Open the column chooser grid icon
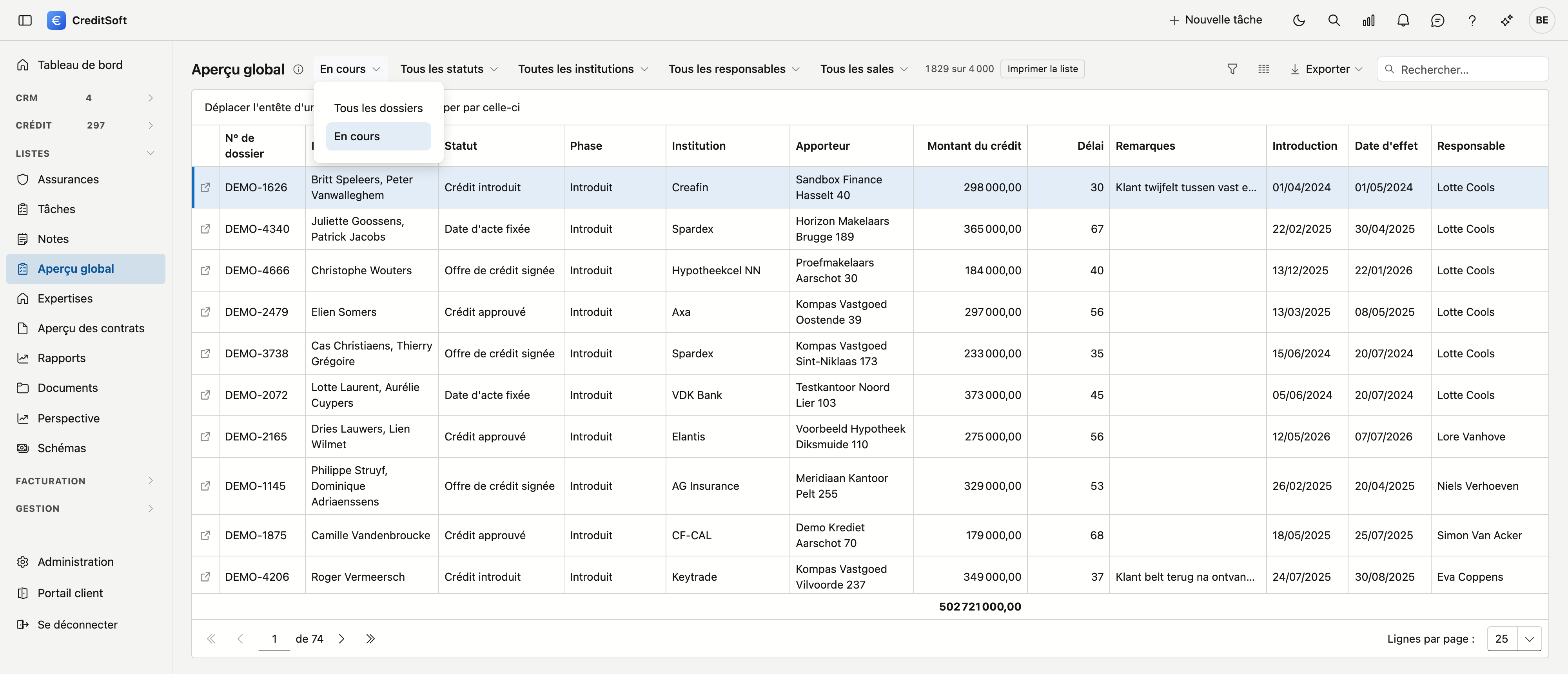The width and height of the screenshot is (1568, 674). (x=1264, y=69)
